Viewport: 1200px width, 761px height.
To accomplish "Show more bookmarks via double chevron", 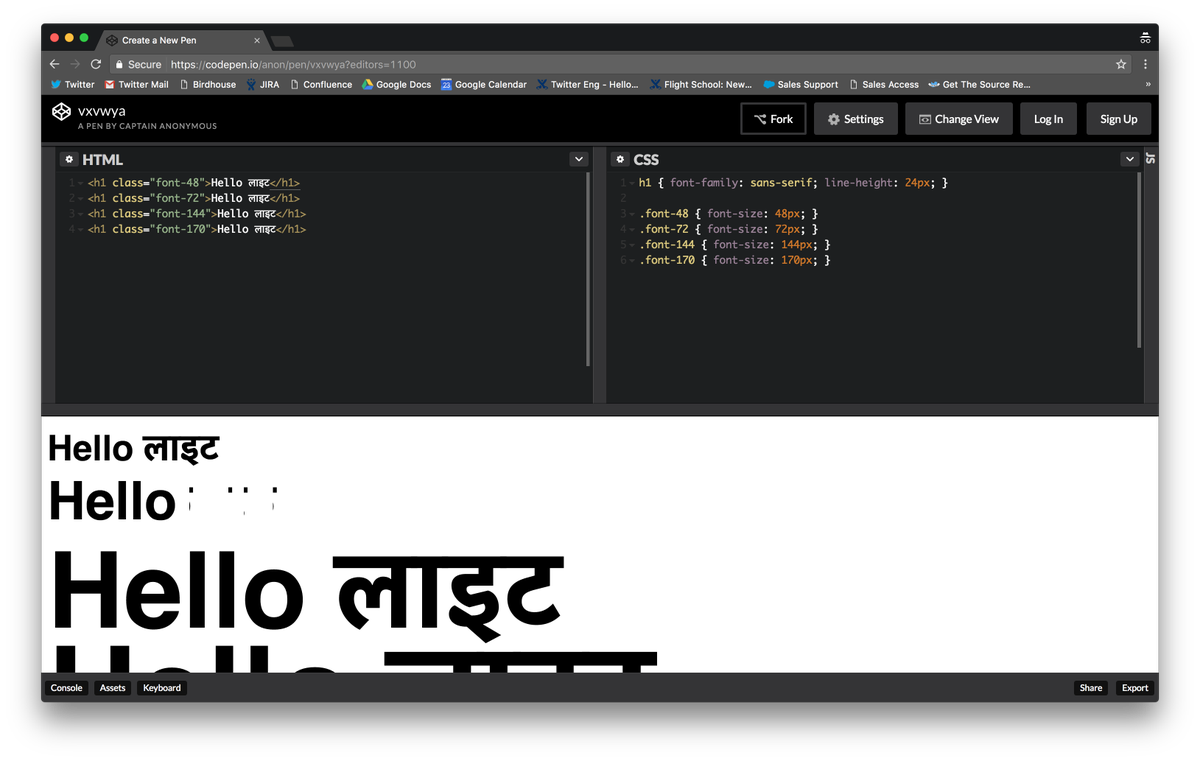I will (x=1148, y=85).
